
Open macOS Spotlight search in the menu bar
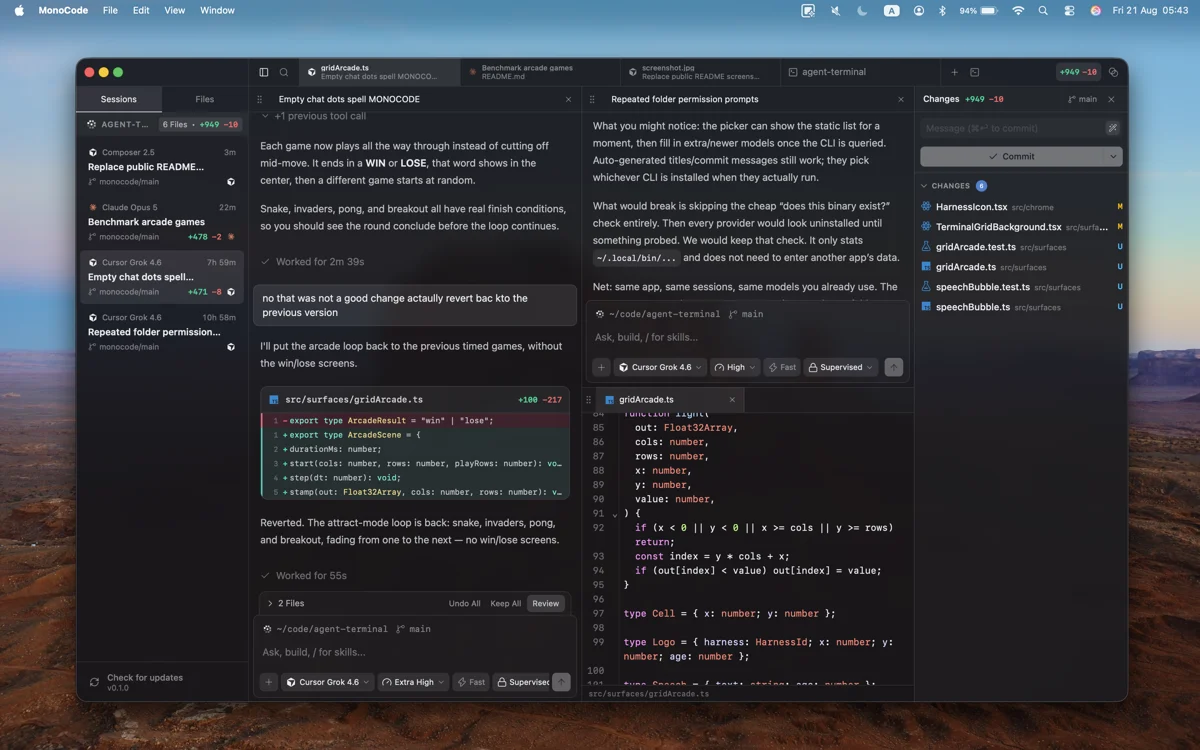[x=1043, y=10]
